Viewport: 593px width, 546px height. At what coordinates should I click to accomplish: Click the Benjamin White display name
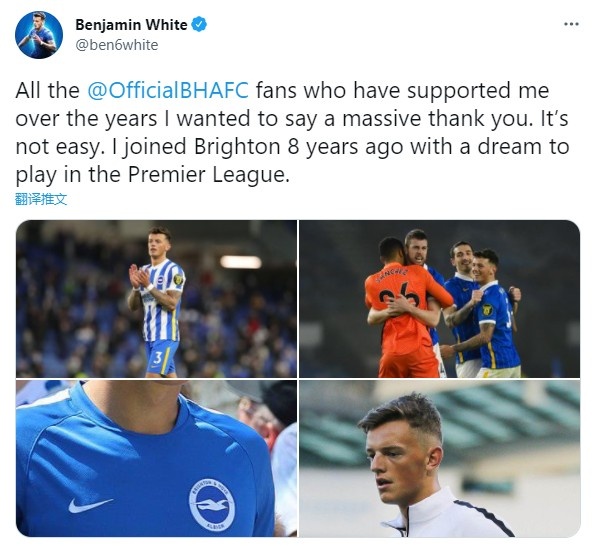tap(131, 25)
